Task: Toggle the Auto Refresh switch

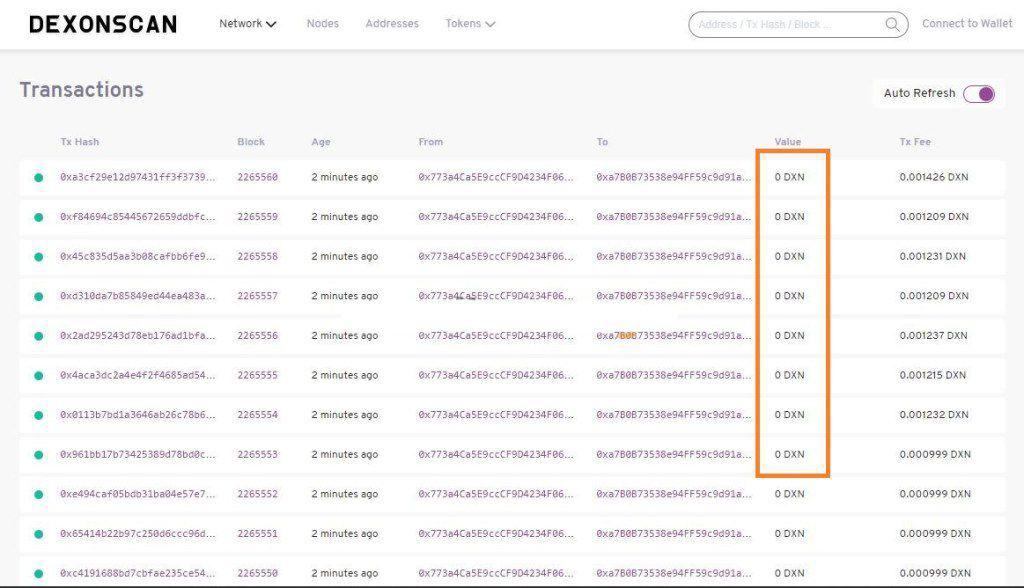Action: pyautogui.click(x=979, y=94)
